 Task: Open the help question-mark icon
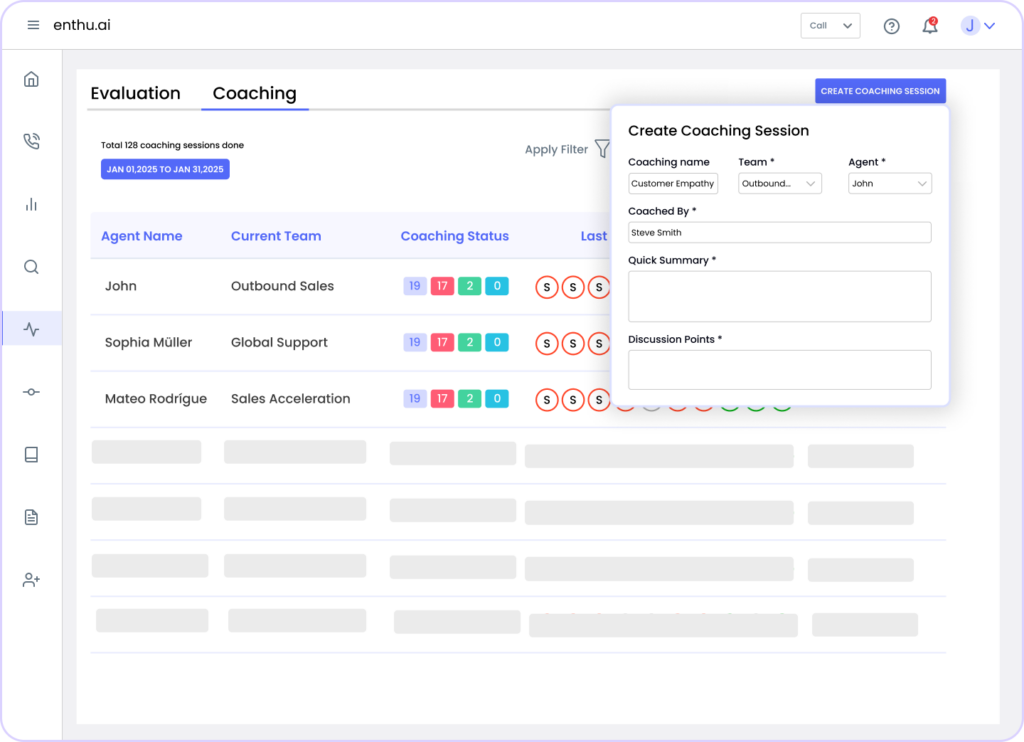(891, 26)
